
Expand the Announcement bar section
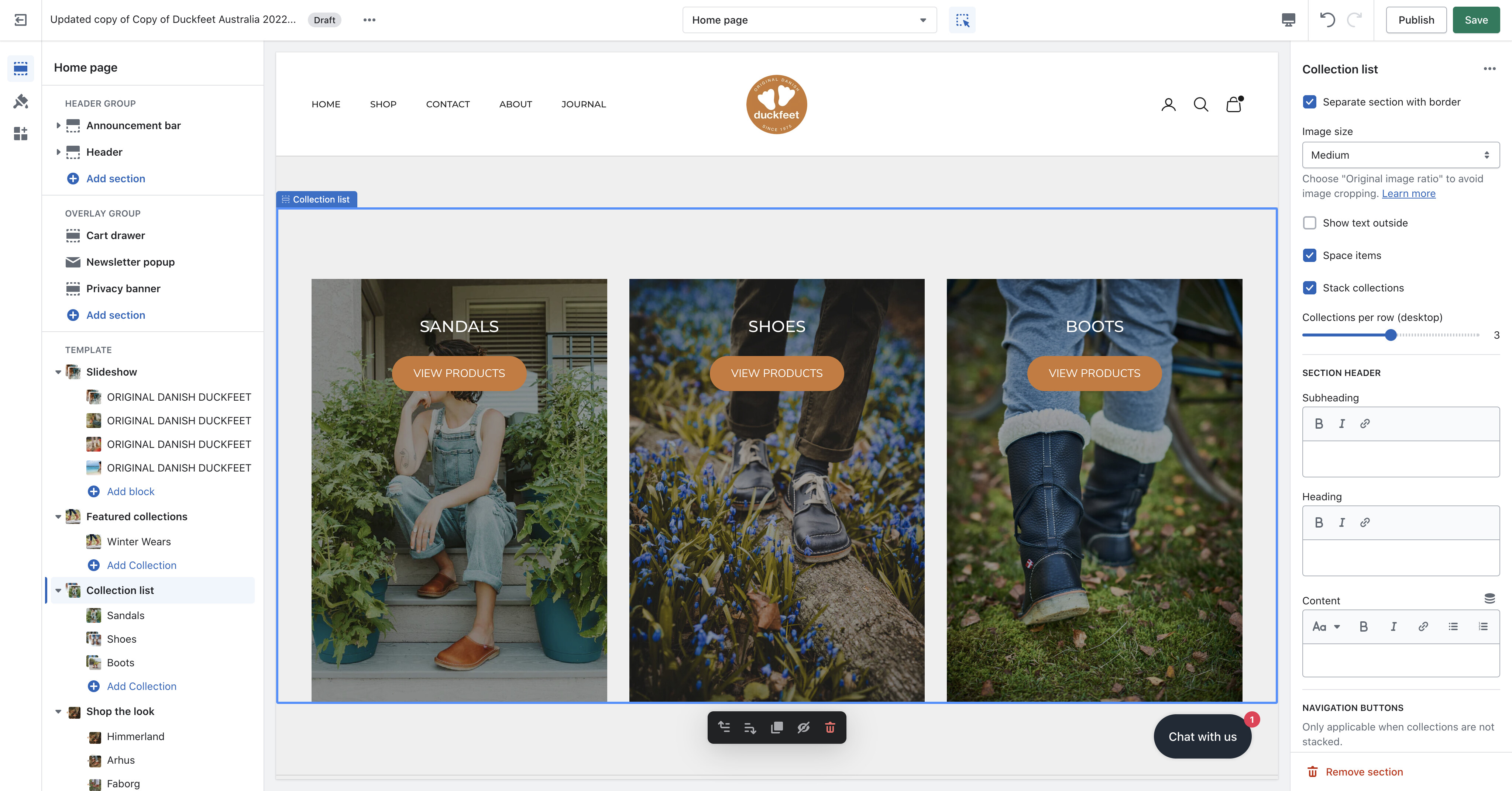click(58, 125)
